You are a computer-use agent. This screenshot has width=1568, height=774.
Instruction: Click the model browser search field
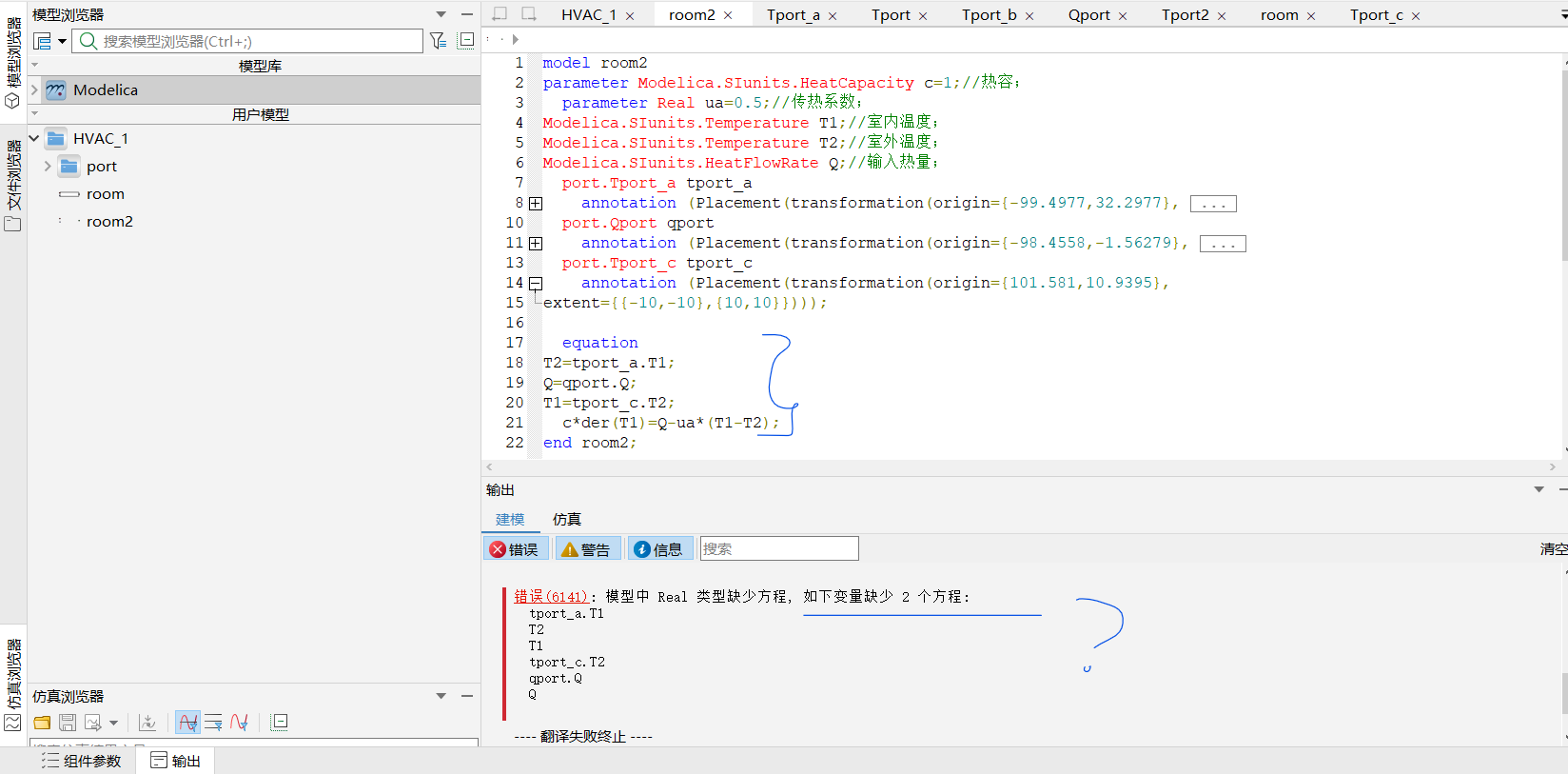pyautogui.click(x=247, y=41)
